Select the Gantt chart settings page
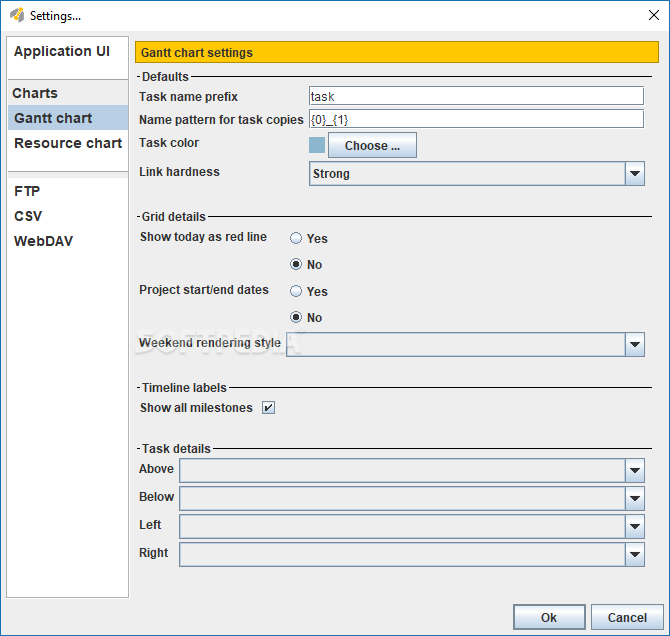The image size is (670, 636). (x=68, y=118)
